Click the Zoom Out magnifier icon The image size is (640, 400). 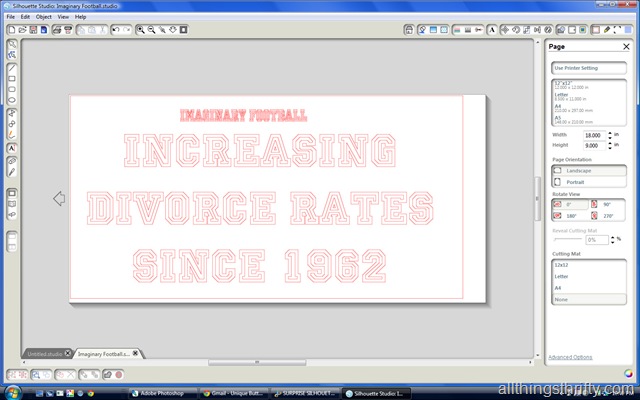(x=151, y=31)
